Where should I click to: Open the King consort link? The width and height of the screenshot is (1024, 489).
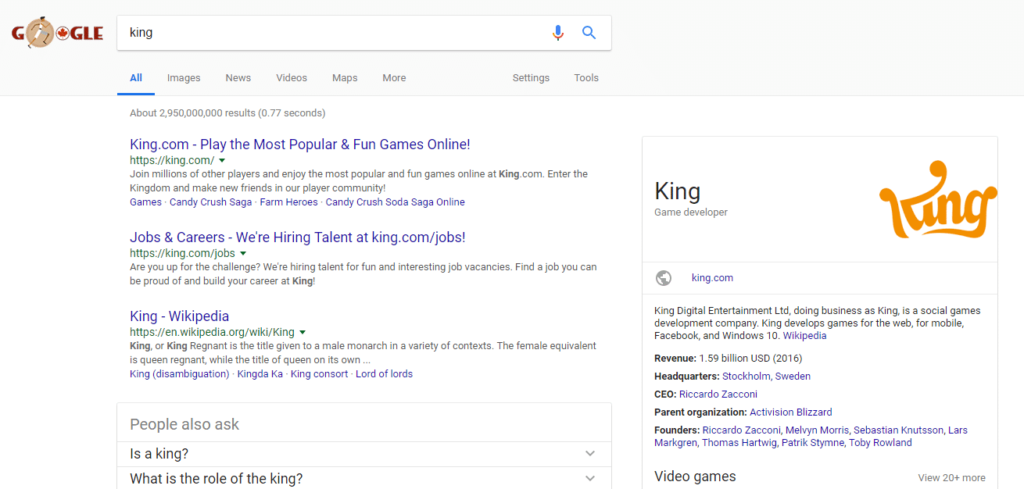point(319,374)
